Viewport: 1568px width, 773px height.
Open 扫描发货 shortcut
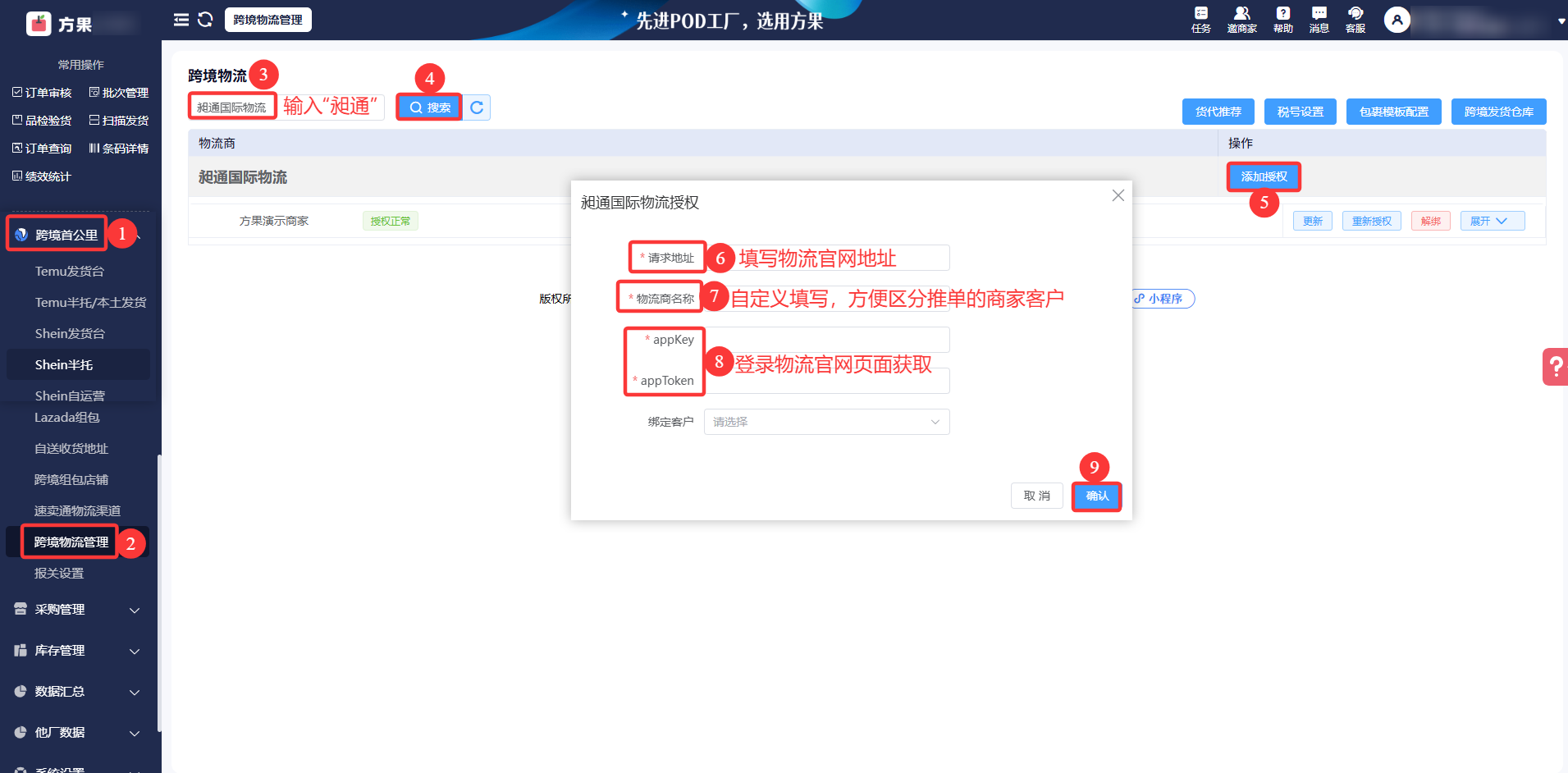(119, 121)
